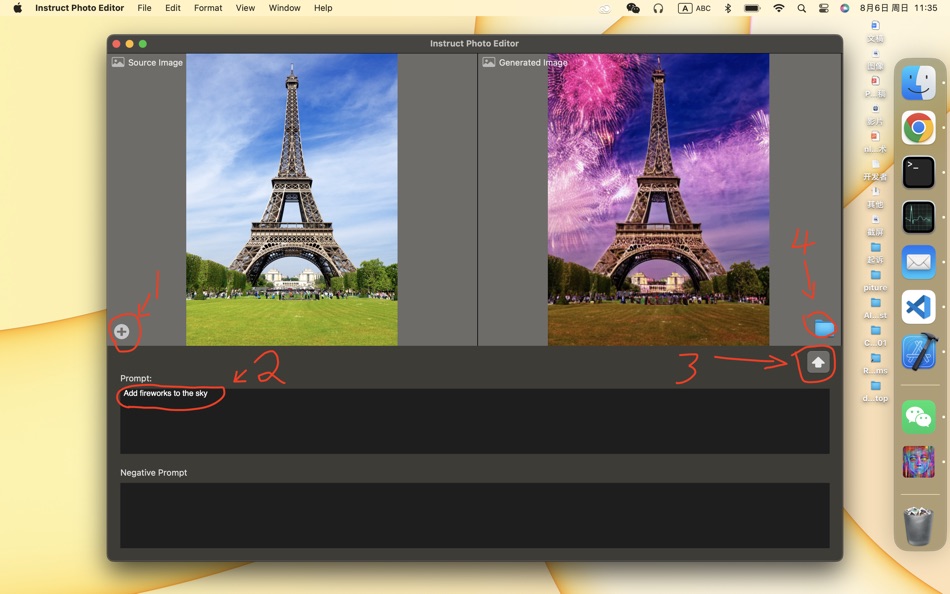This screenshot has width=950, height=594.
Task: Select the '文稿' item on the desktop
Action: 875,32
